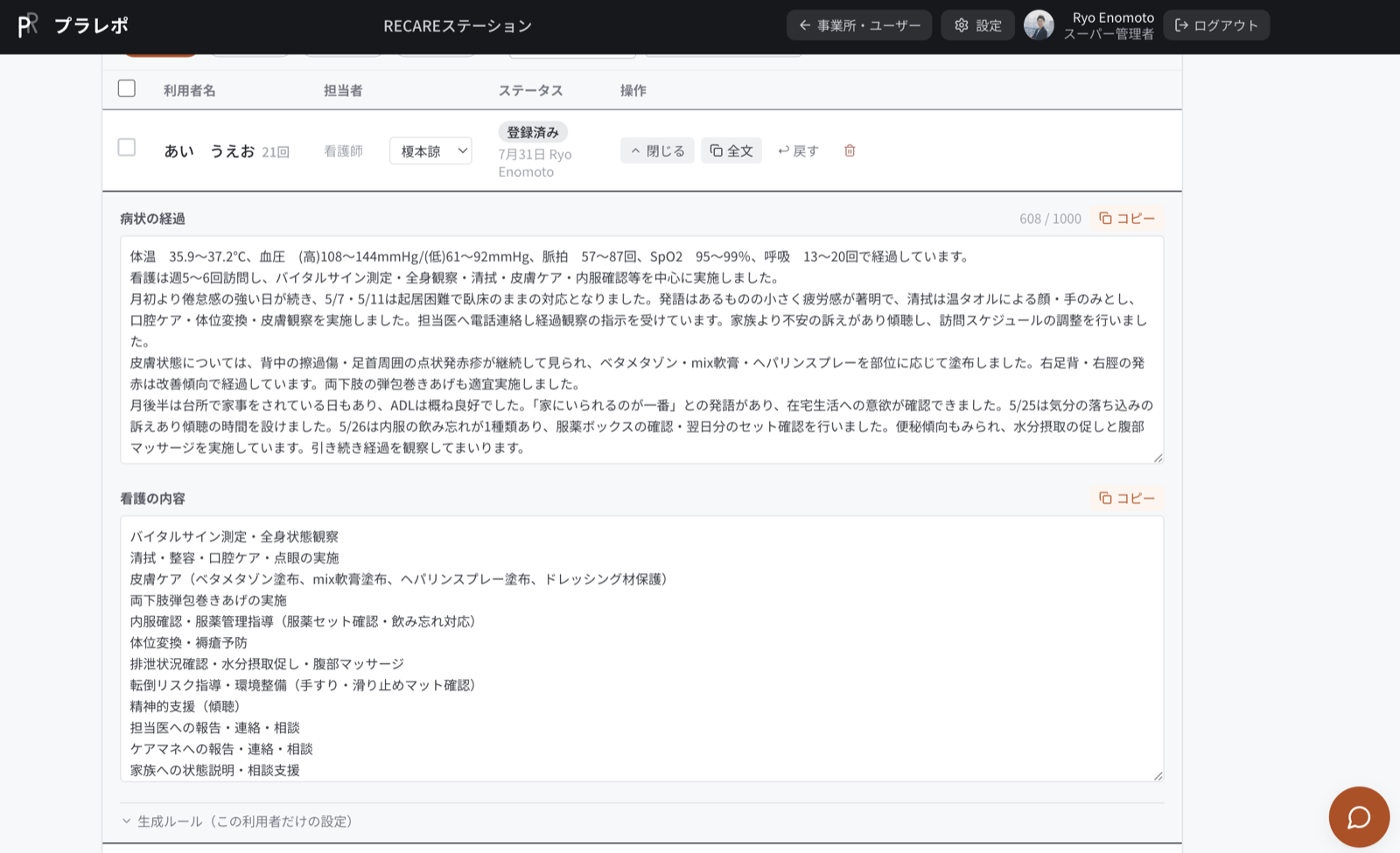This screenshot has height=853, width=1400.
Task: Click the プラレポ logo icon
Action: point(28,25)
